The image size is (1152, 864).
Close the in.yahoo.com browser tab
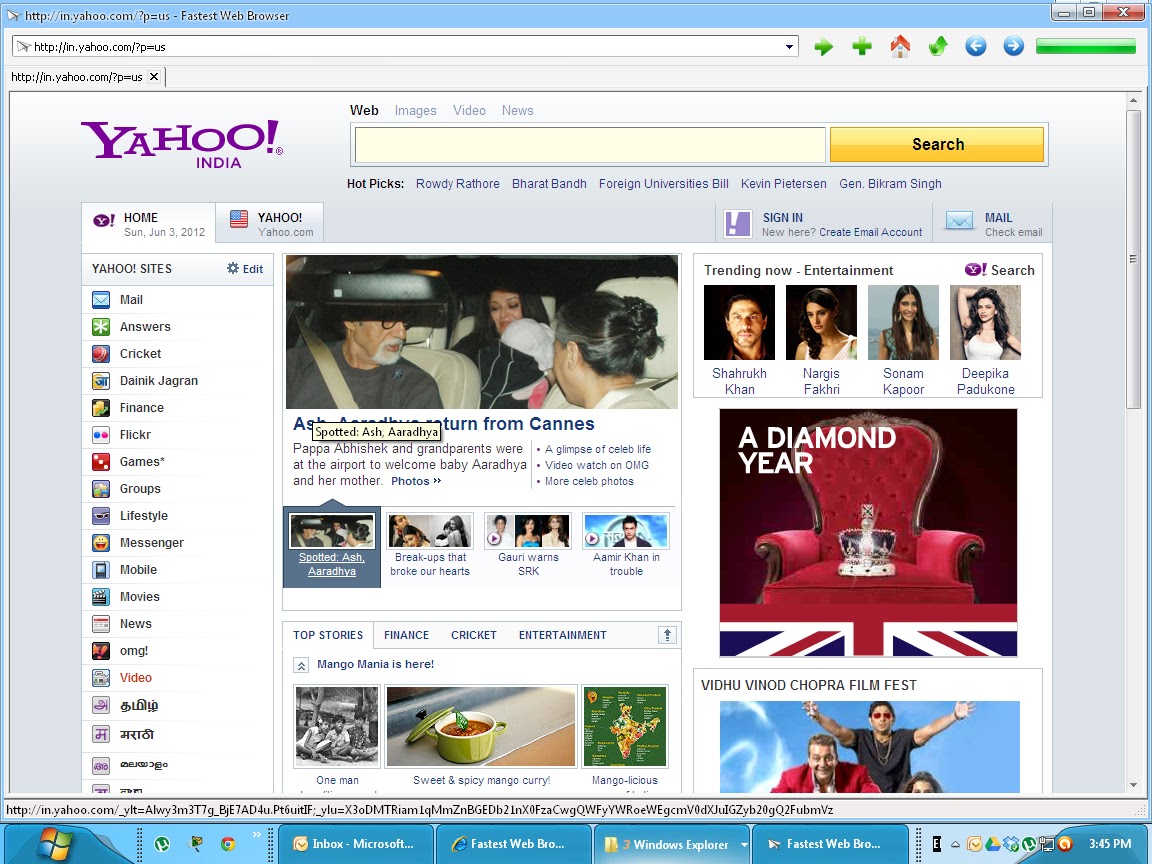click(x=154, y=76)
